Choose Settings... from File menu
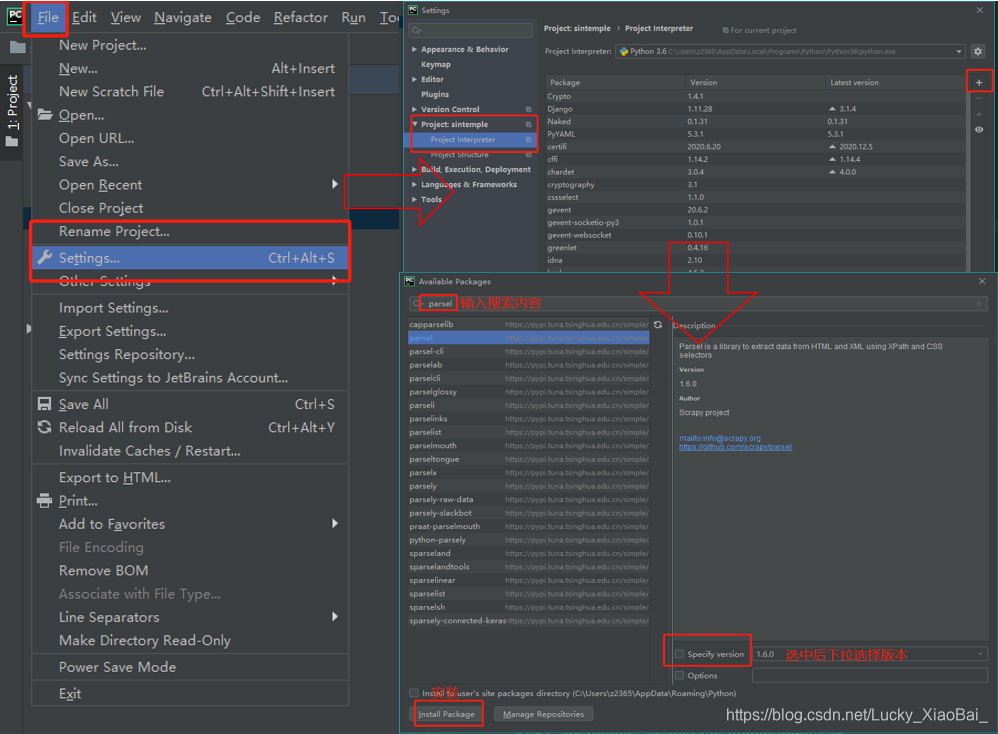Screen dimensions: 998x734 point(190,257)
